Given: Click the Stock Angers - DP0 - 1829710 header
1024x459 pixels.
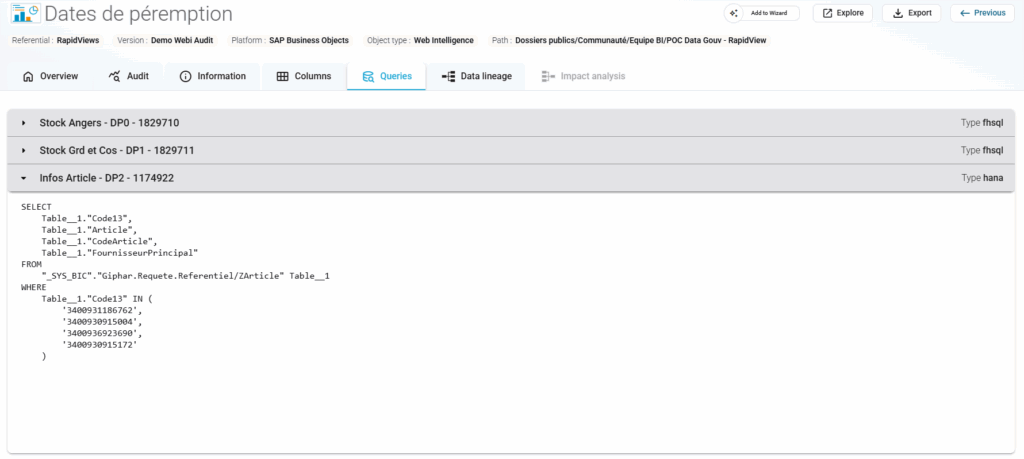Looking at the screenshot, I should [x=511, y=123].
